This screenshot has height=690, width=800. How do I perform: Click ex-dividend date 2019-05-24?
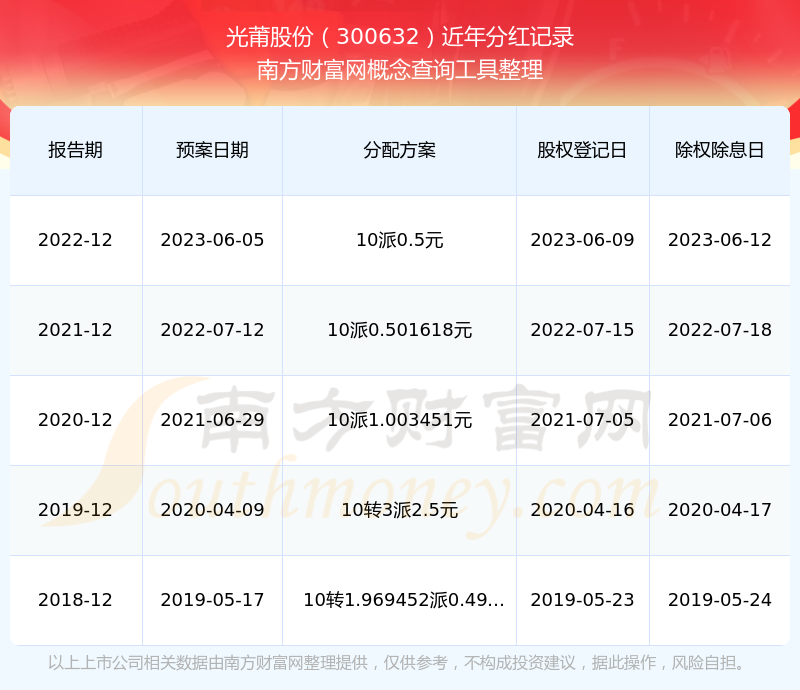click(719, 600)
